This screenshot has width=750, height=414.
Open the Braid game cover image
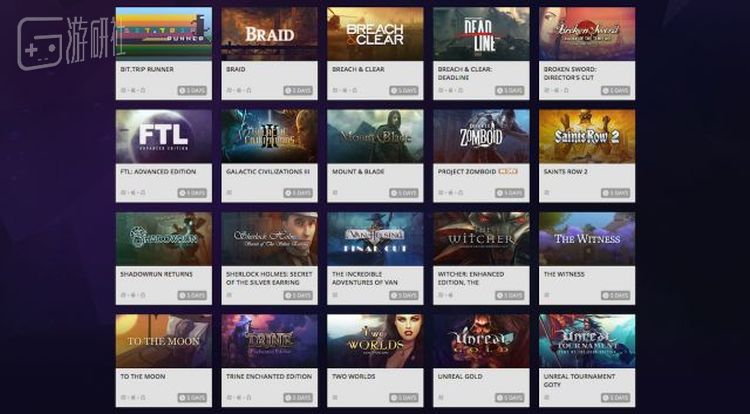269,33
